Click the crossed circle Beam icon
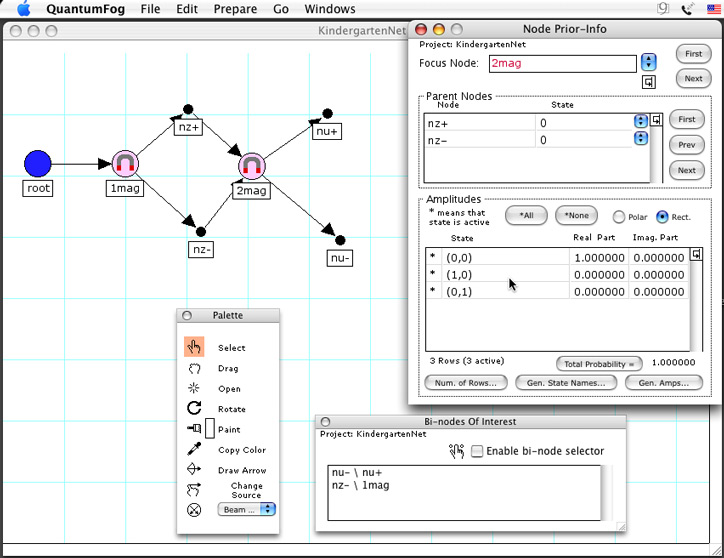Viewport: 724px width, 558px height. pyautogui.click(x=194, y=510)
